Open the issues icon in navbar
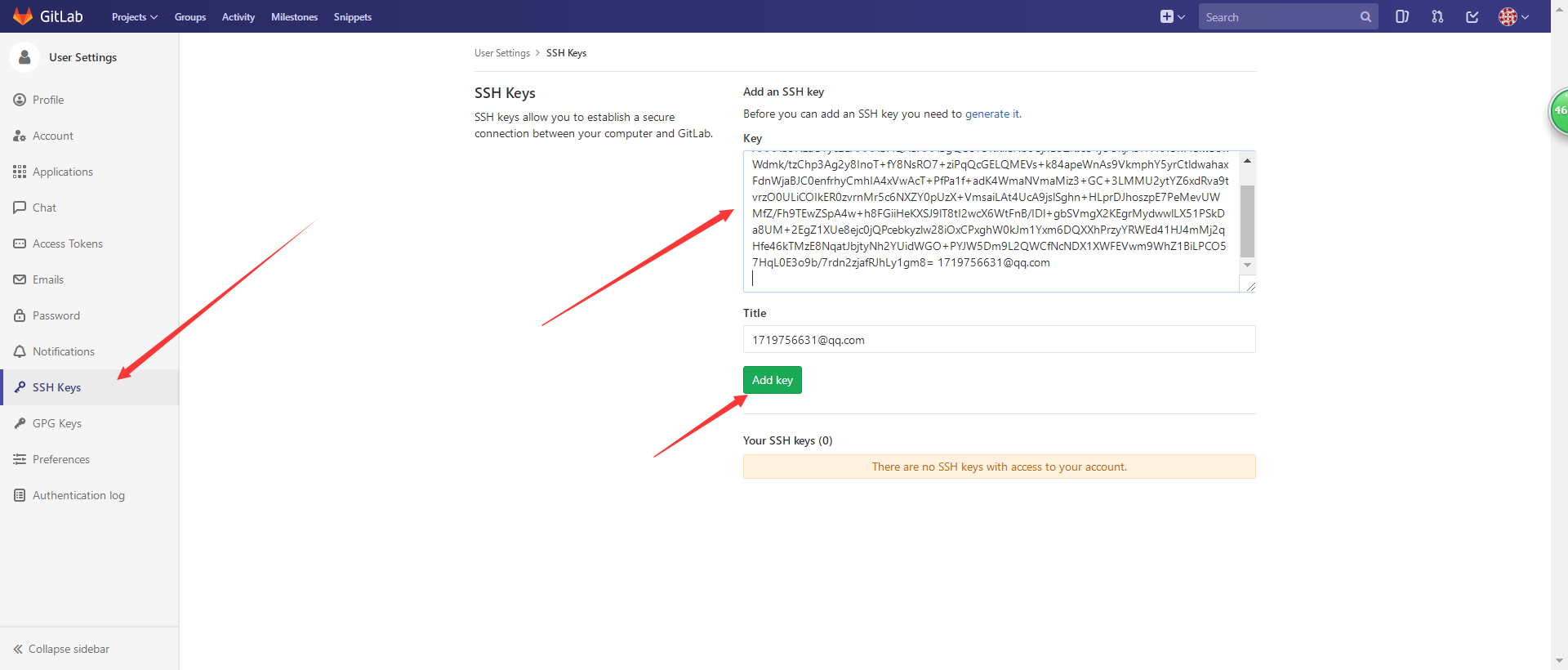This screenshot has height=670, width=1568. 1402,16
